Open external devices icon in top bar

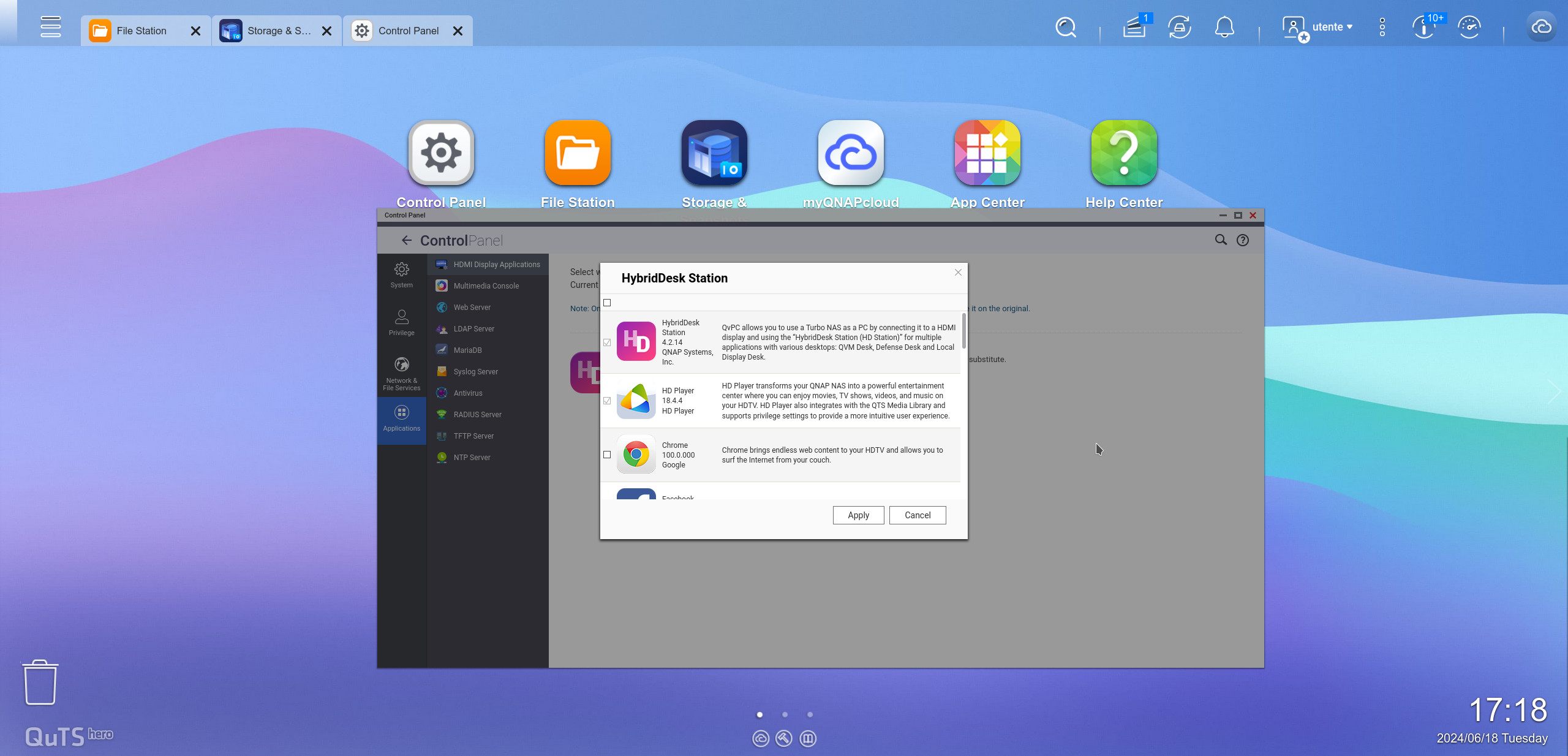point(1179,27)
